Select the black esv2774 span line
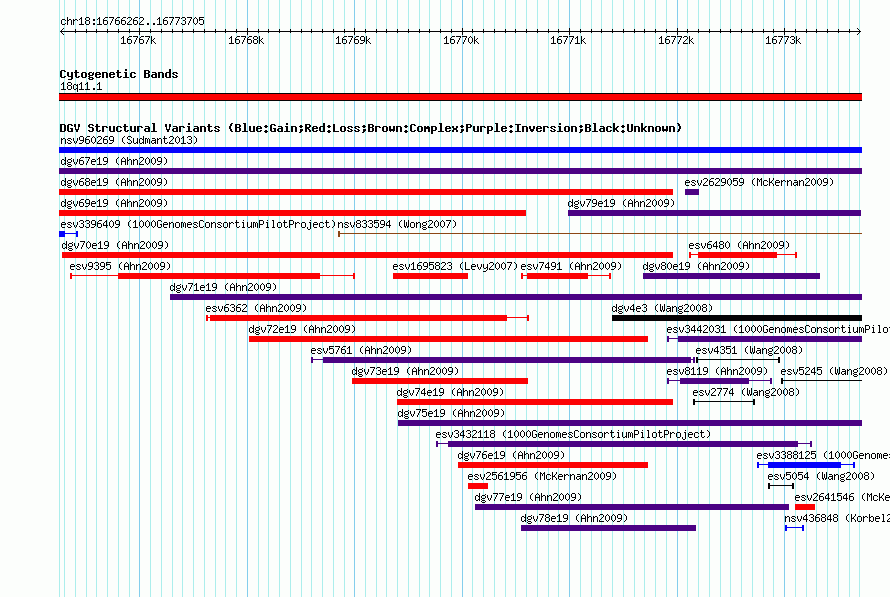This screenshot has height=597, width=890. [724, 402]
